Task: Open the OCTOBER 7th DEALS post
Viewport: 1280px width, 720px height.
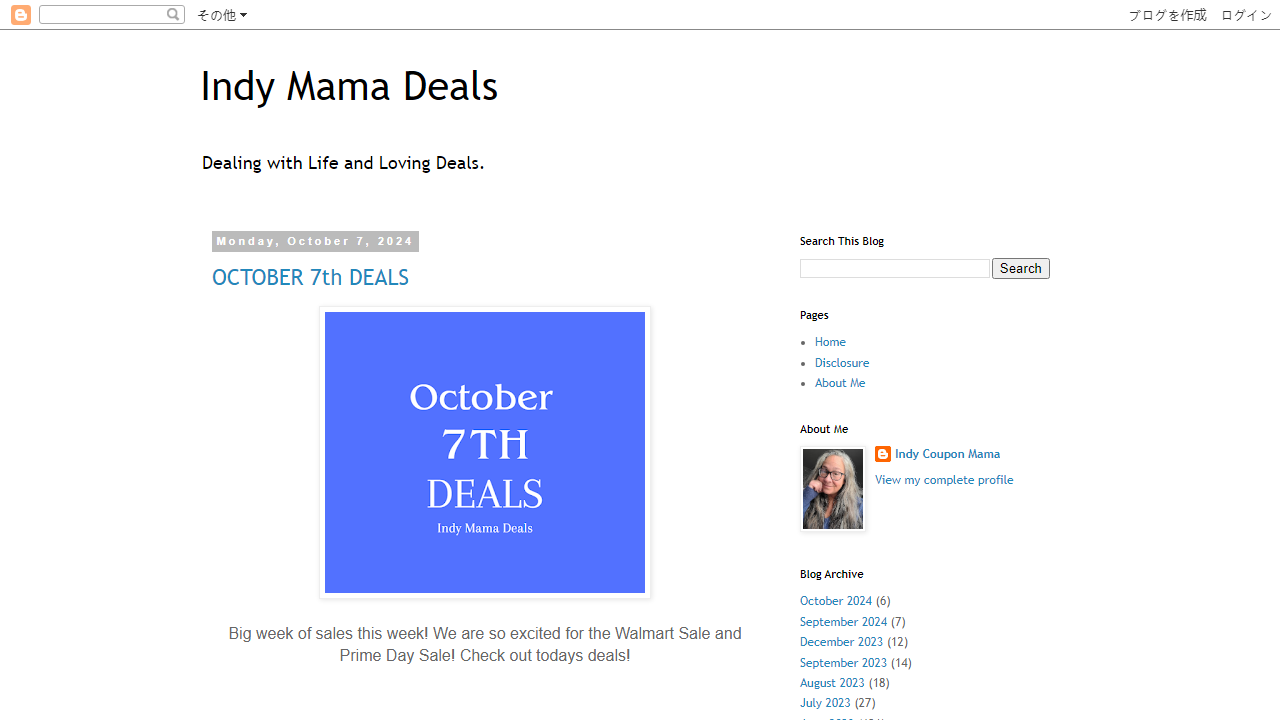Action: (310, 277)
